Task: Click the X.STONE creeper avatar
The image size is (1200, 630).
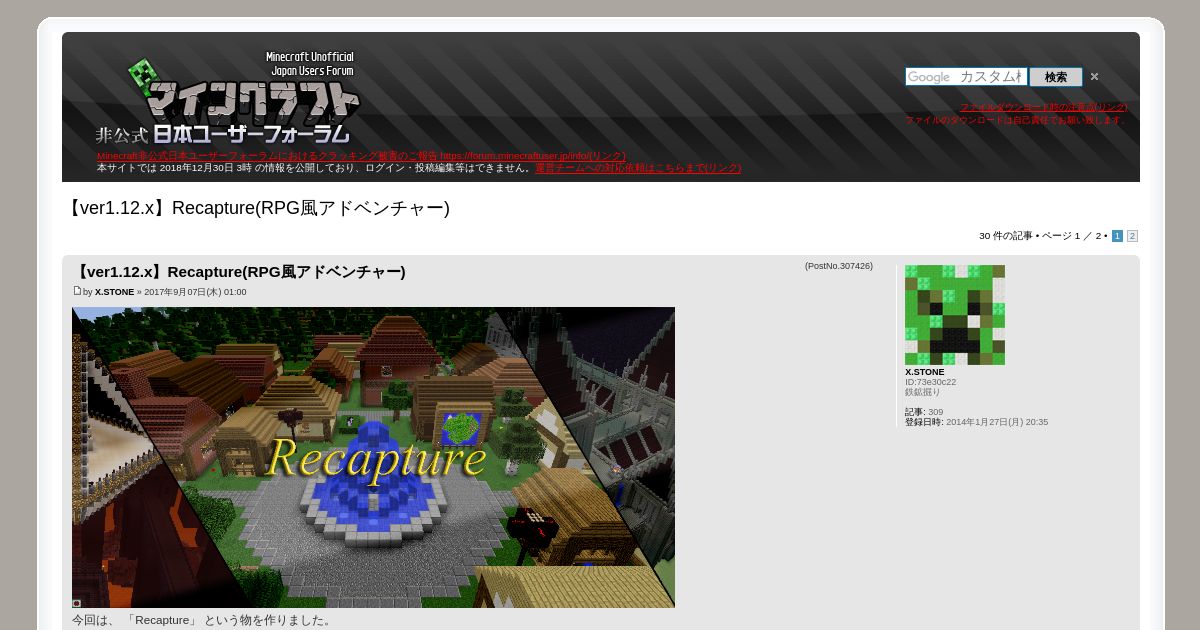Action: 955,315
